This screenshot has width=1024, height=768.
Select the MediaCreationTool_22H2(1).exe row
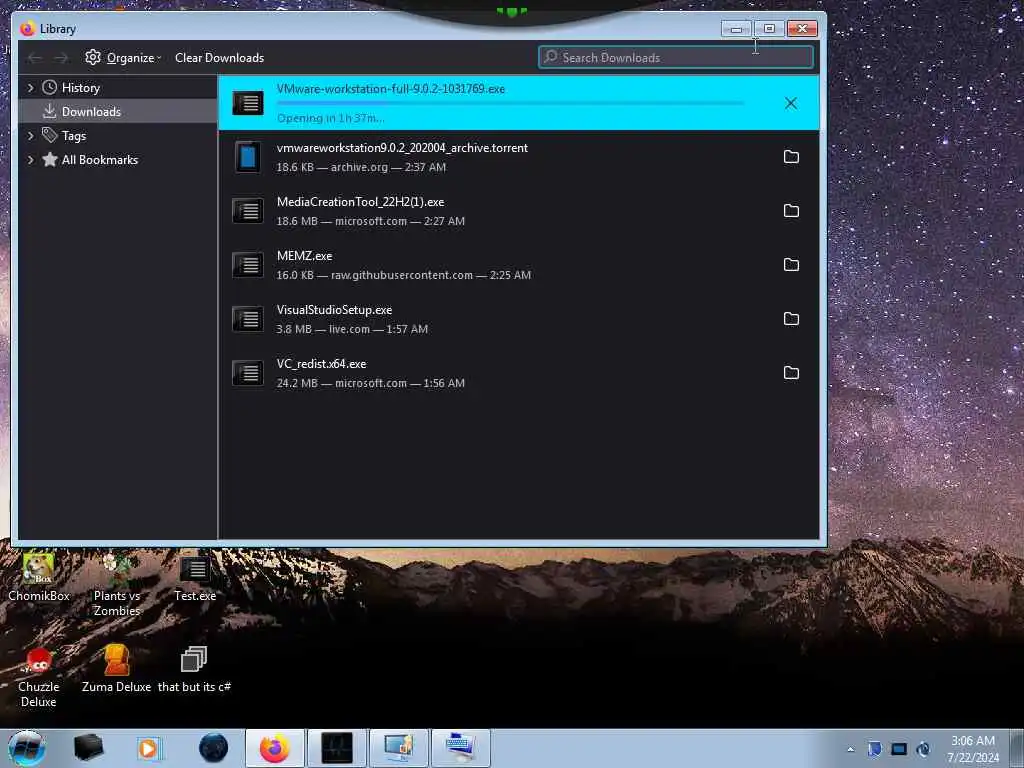click(519, 211)
